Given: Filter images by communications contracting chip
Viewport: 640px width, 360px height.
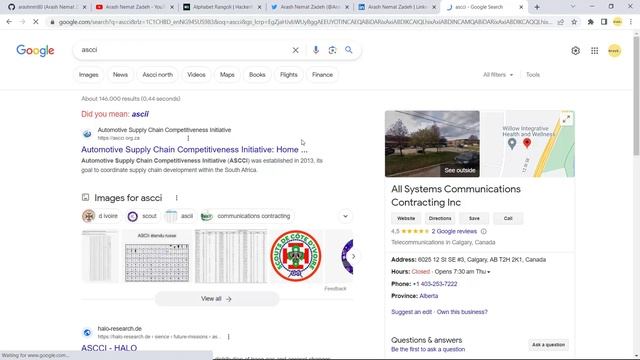Looking at the screenshot, I should [247, 216].
